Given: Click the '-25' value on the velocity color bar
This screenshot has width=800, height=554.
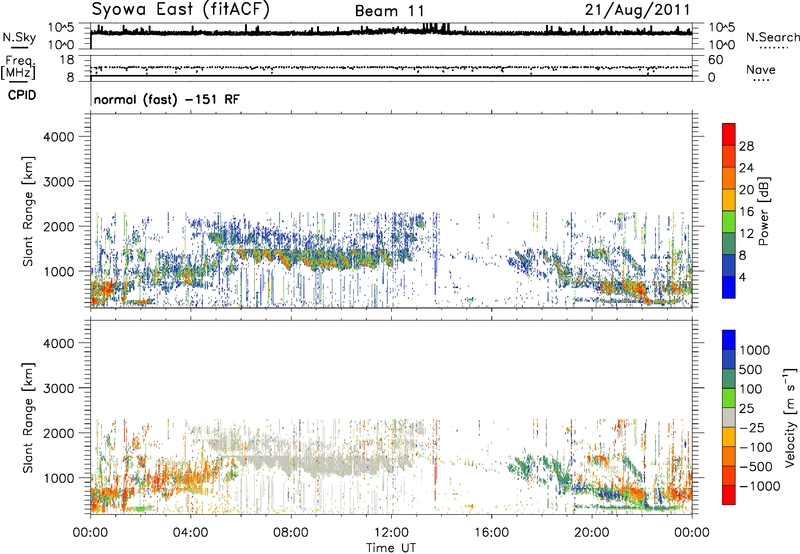Looking at the screenshot, I should pos(752,428).
